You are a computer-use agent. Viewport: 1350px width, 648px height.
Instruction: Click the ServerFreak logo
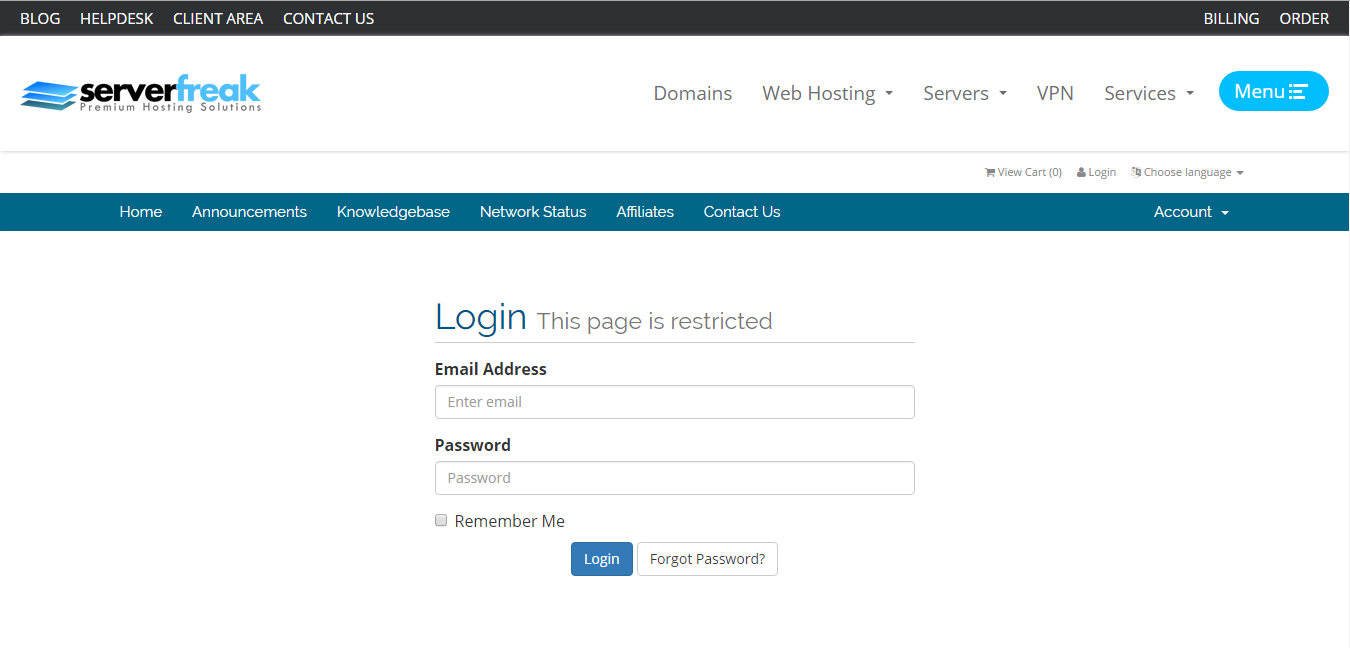(x=141, y=93)
